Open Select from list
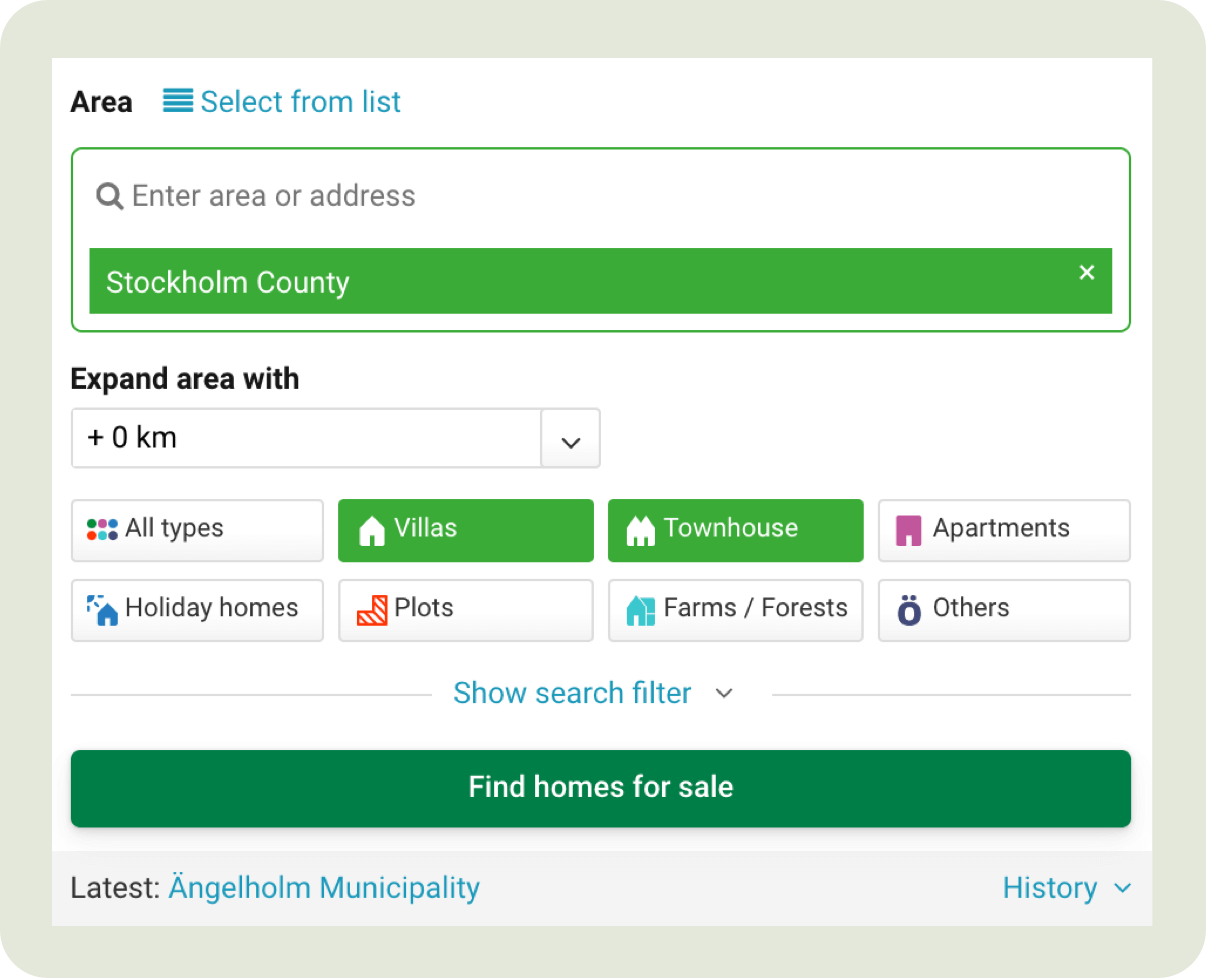Viewport: 1206px width, 978px height. click(300, 101)
